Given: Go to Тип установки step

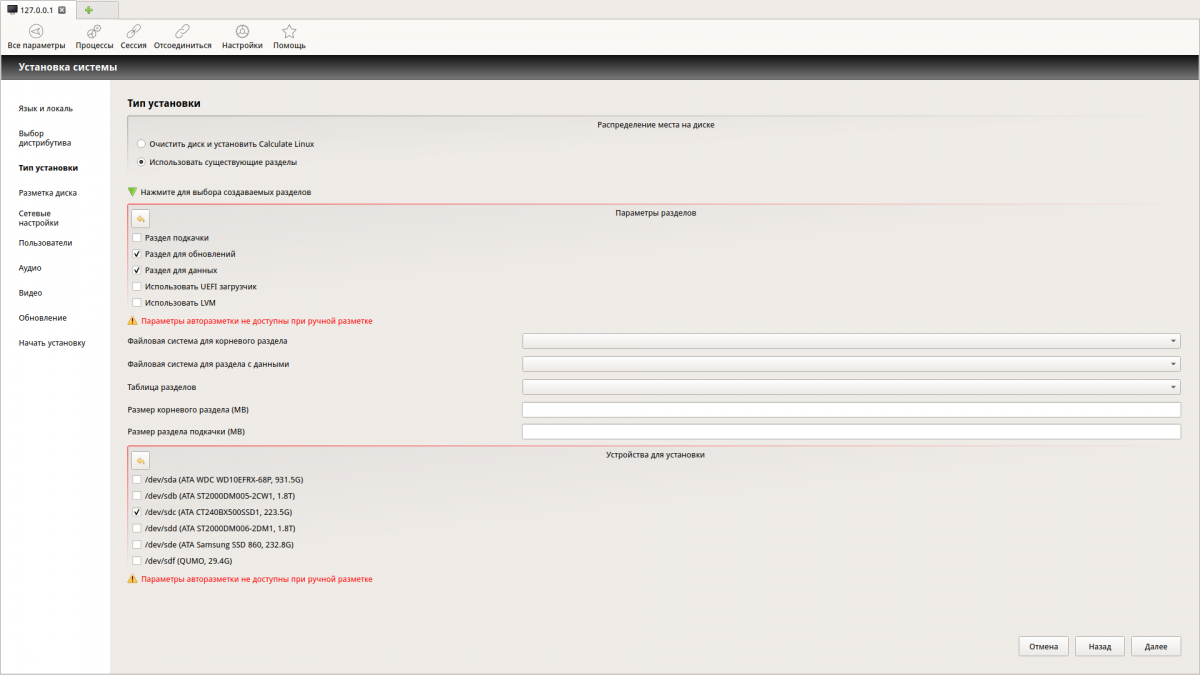Looking at the screenshot, I should pos(48,168).
